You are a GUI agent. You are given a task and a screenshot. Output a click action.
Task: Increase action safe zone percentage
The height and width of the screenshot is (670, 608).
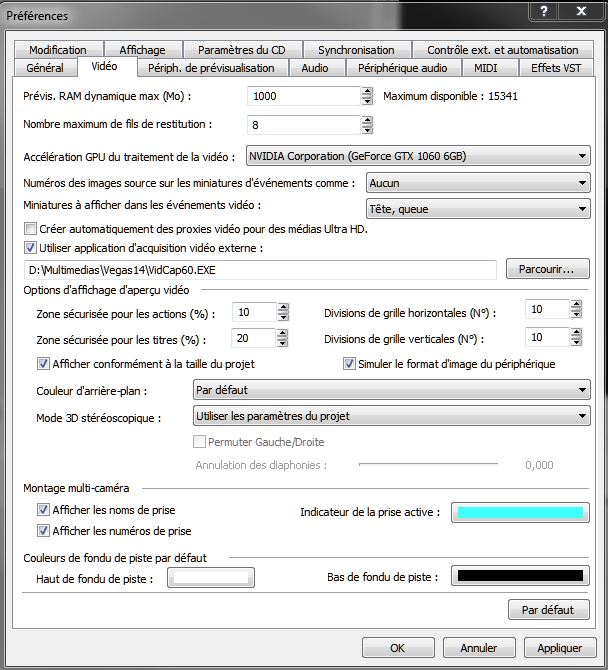pos(283,307)
